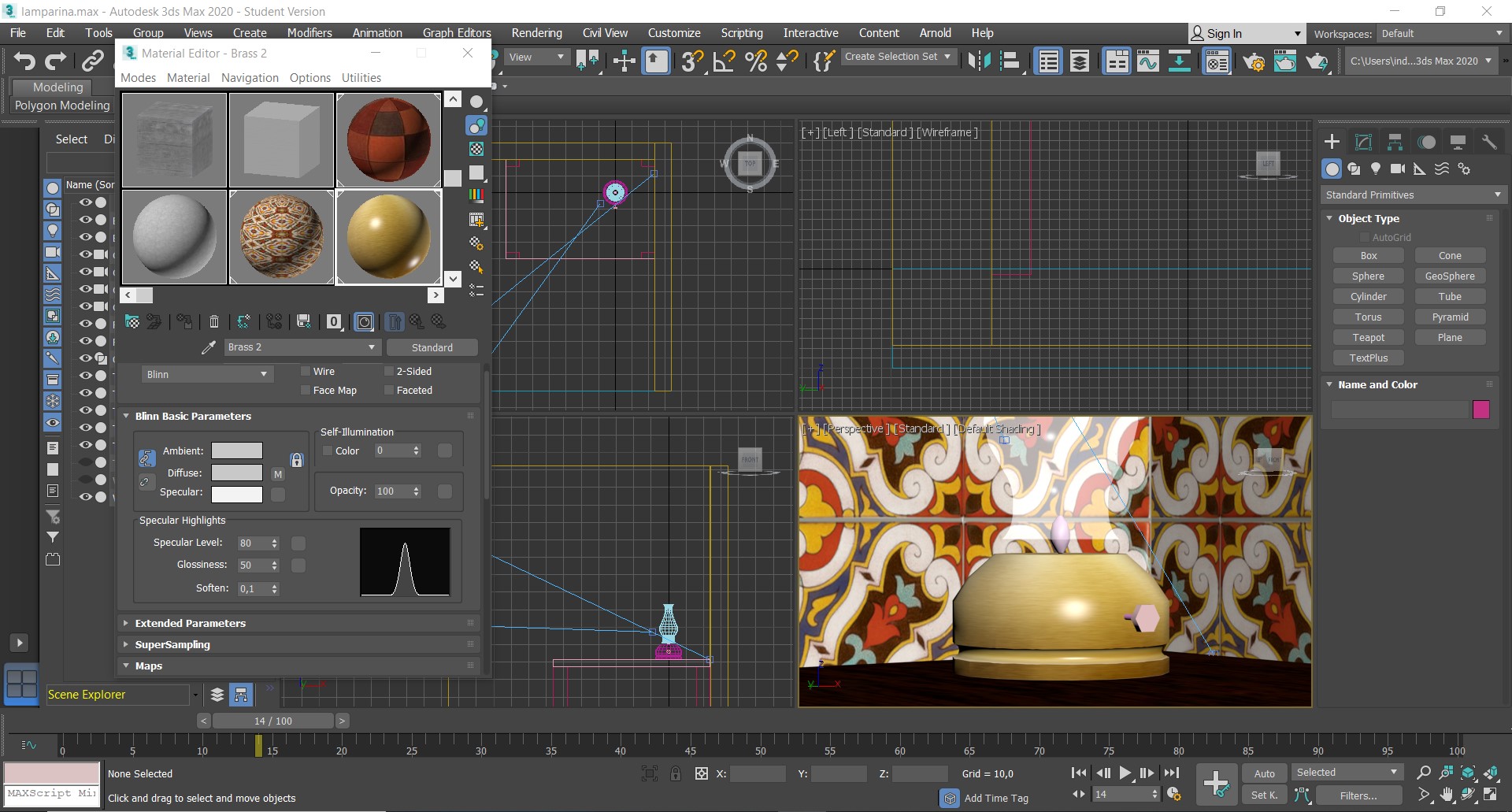Toggle Show Shaded Material in Viewport

(365, 321)
